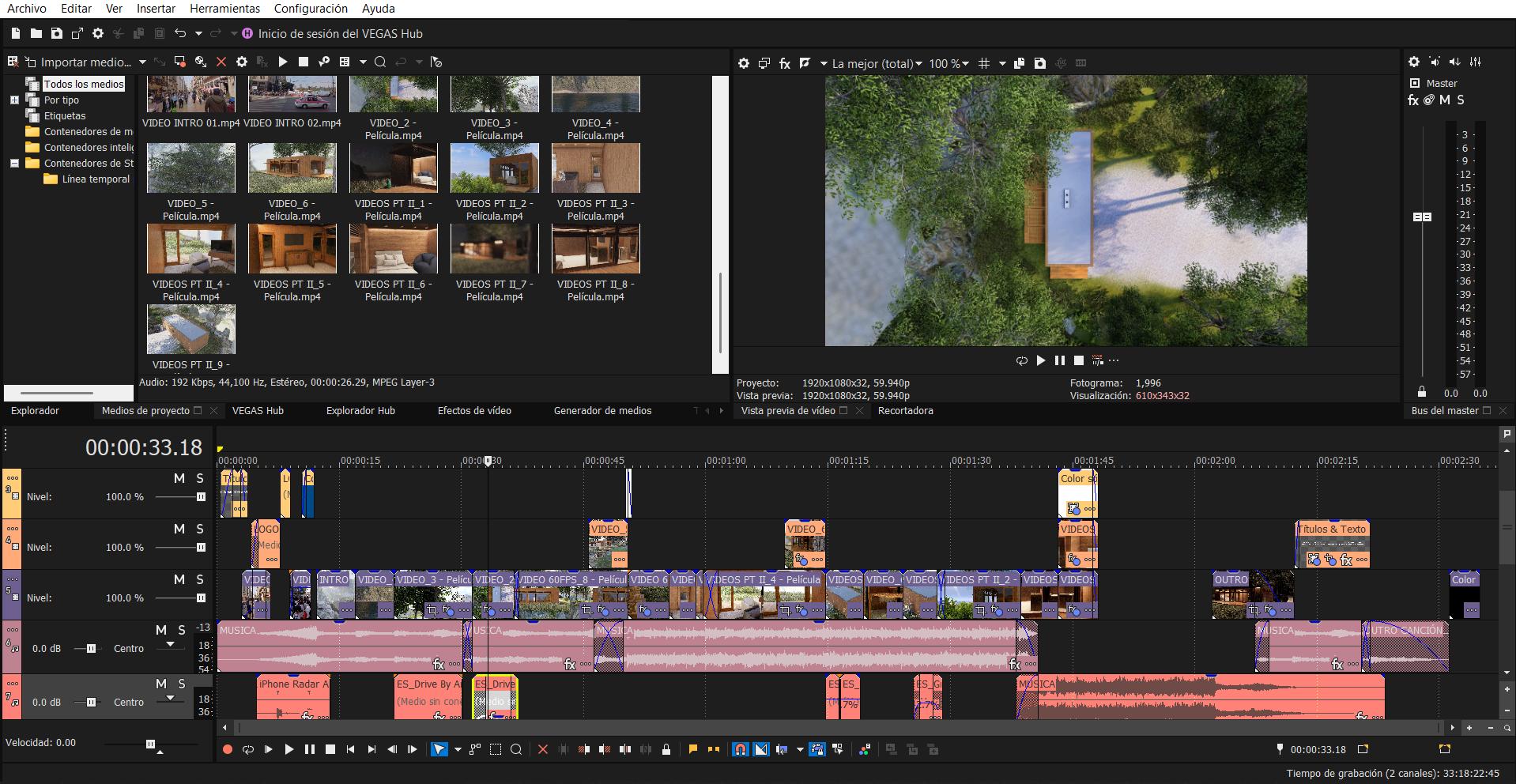Adjust the track 4 Nivel slider

(200, 548)
